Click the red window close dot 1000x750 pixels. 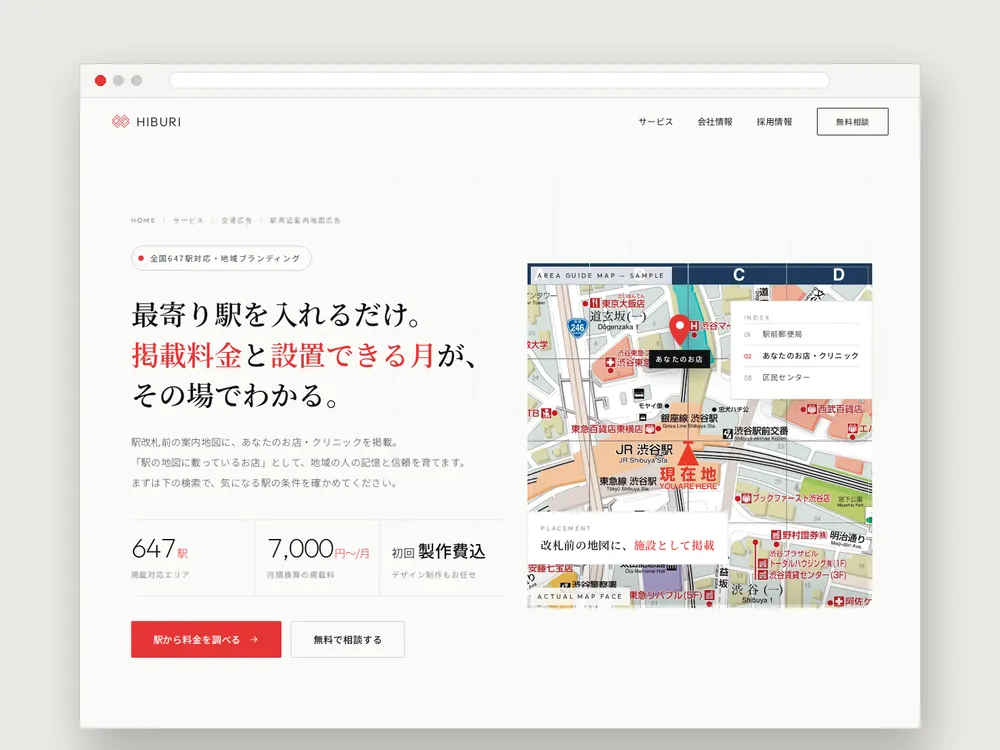click(x=100, y=80)
